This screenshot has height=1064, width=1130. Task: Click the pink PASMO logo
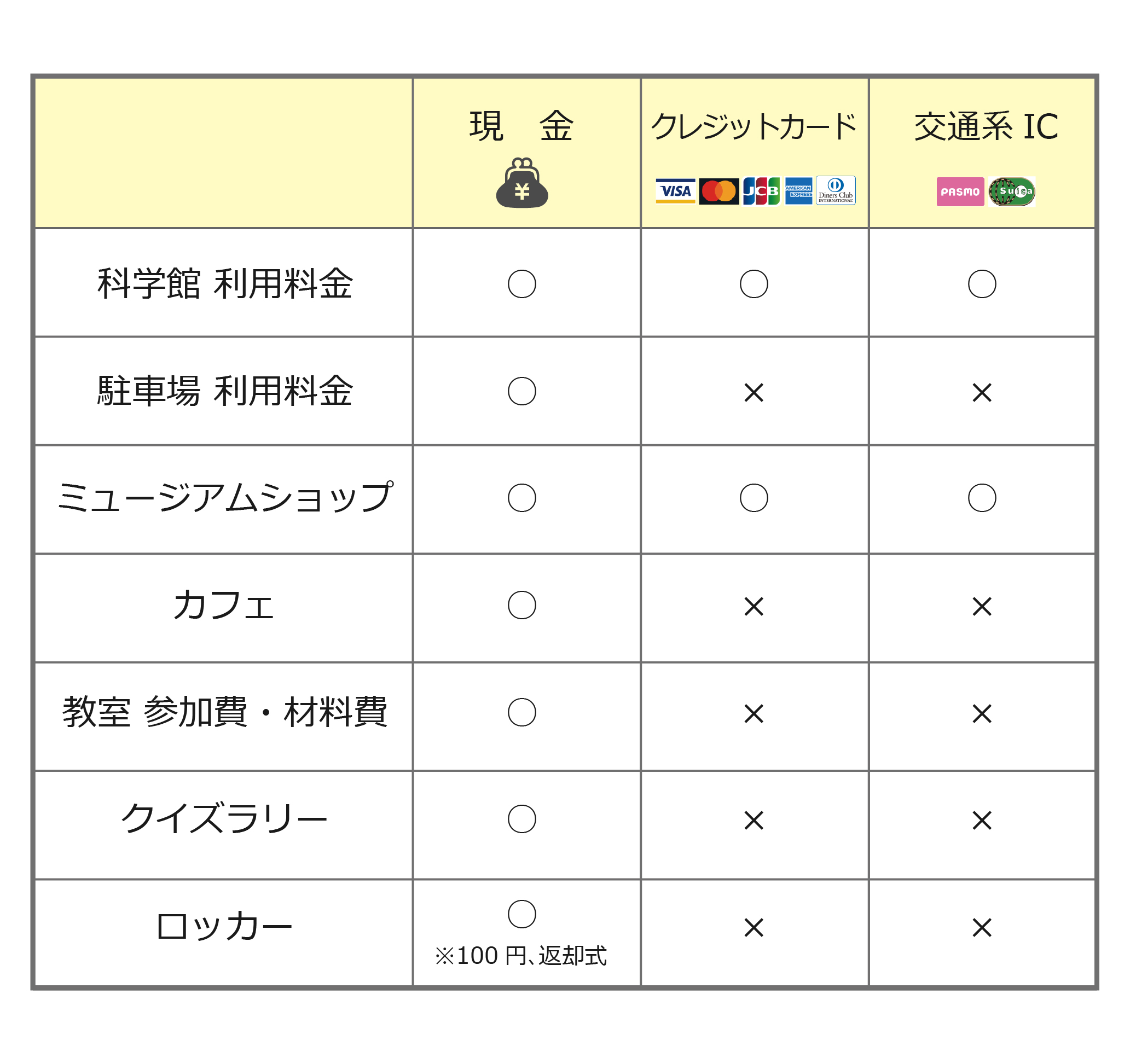[x=960, y=191]
